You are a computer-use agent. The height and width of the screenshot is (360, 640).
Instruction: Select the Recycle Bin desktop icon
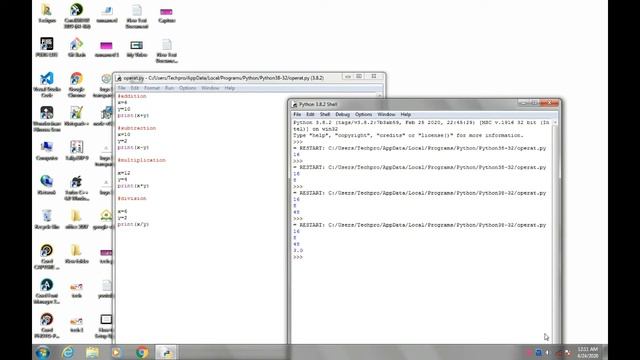point(47,219)
